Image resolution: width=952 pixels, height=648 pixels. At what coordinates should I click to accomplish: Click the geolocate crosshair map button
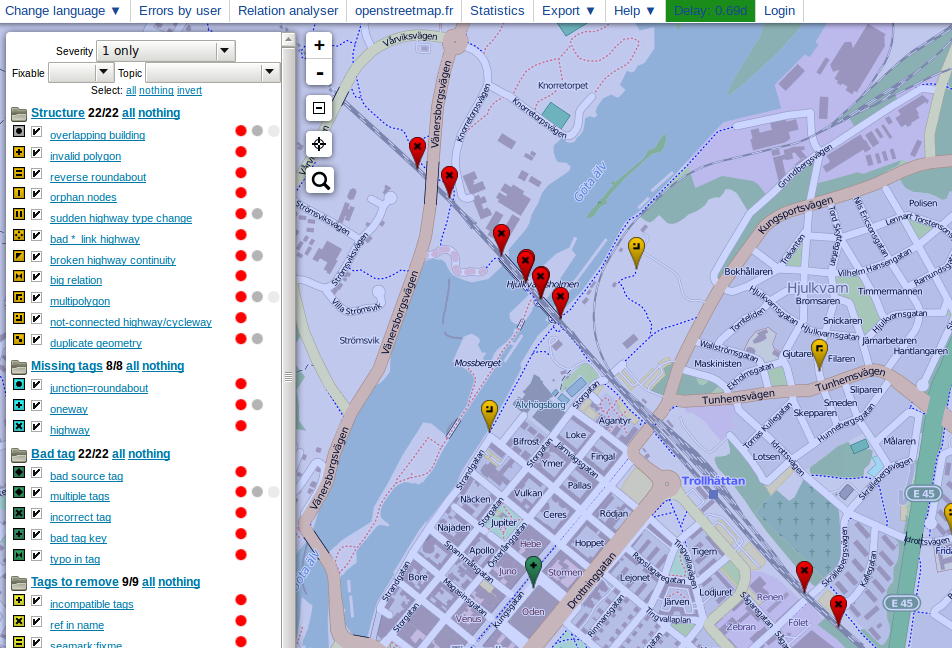[319, 144]
